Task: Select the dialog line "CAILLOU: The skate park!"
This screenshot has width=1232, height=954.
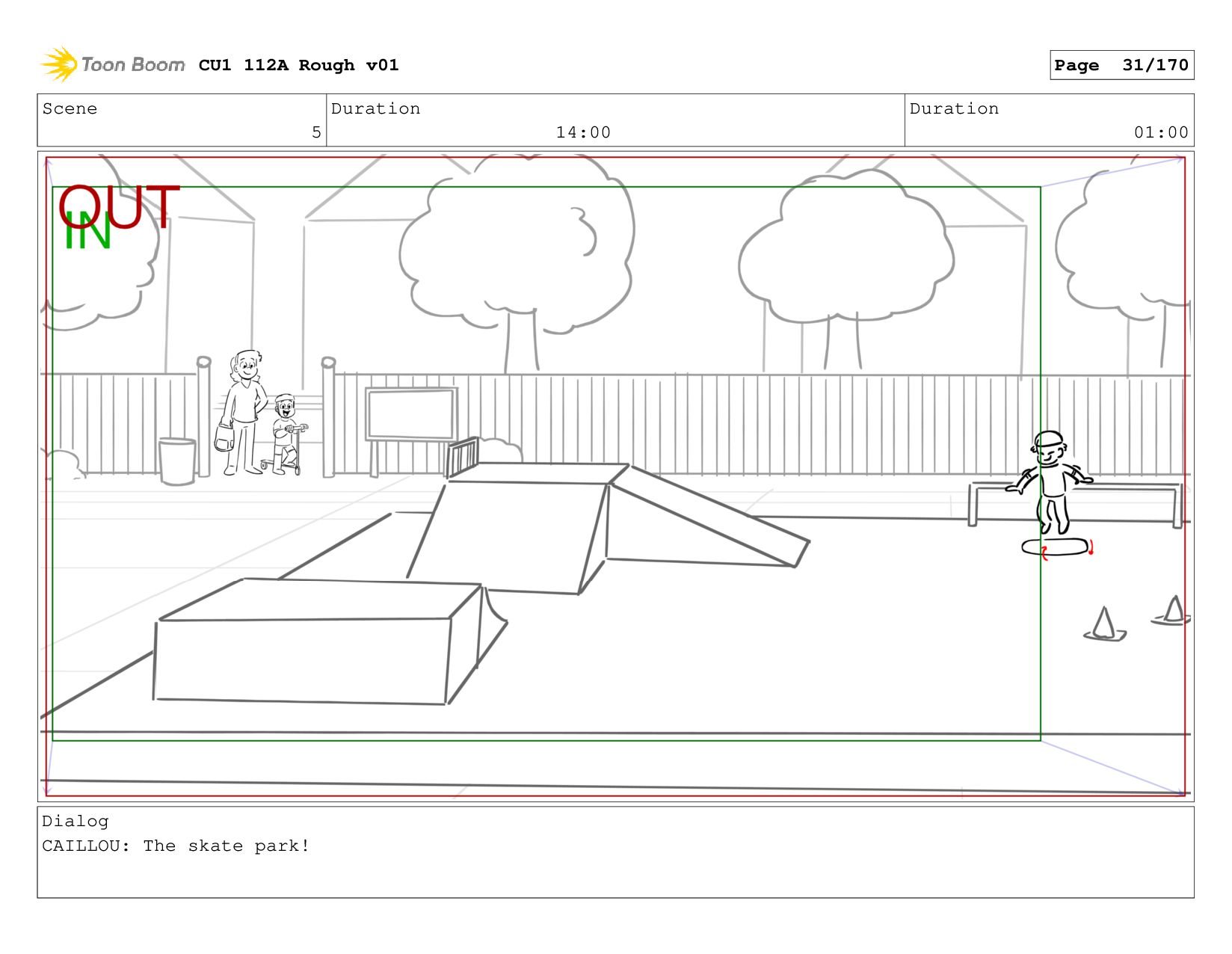Action: pyautogui.click(x=176, y=846)
